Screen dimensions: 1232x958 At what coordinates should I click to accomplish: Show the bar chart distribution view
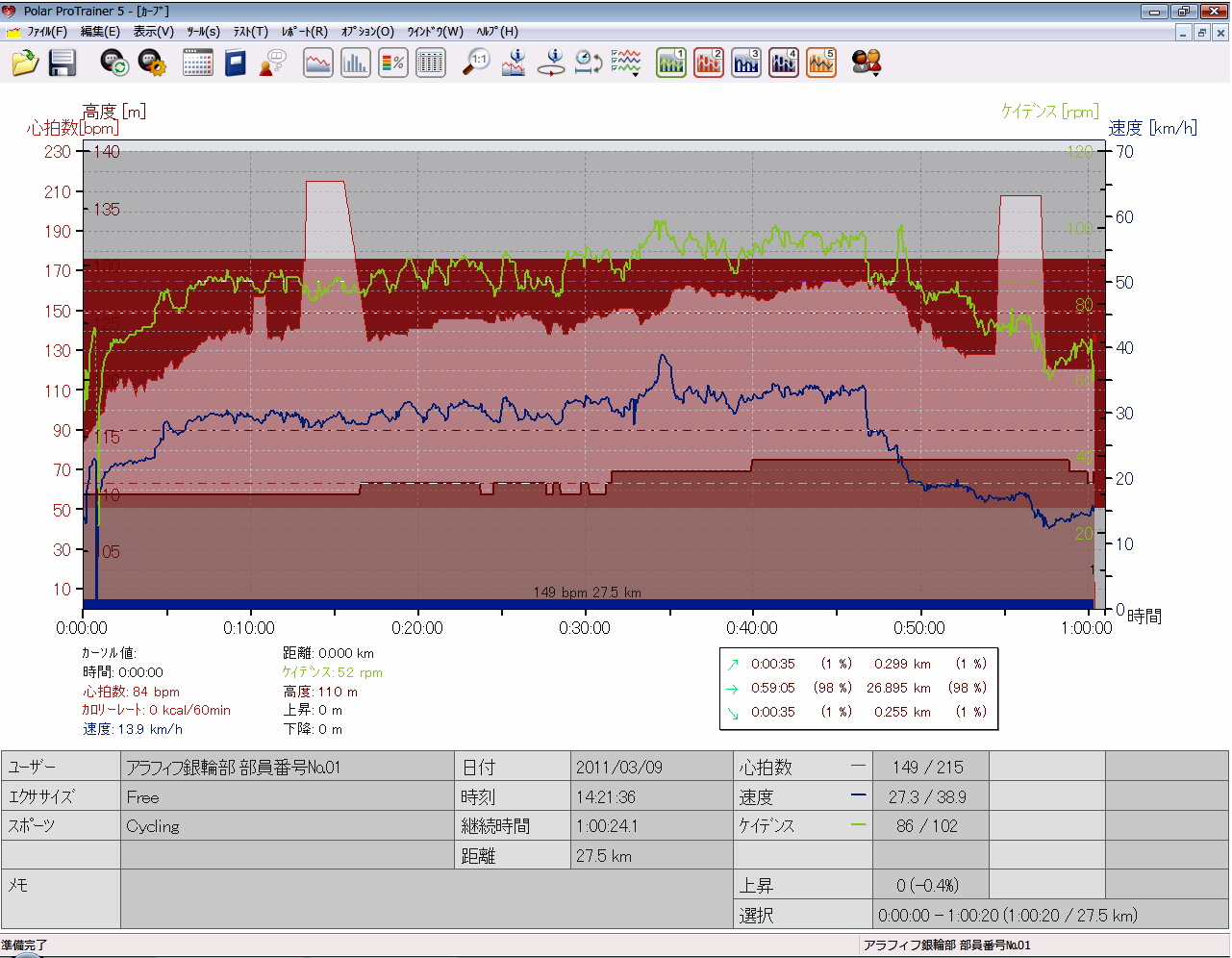coord(355,63)
